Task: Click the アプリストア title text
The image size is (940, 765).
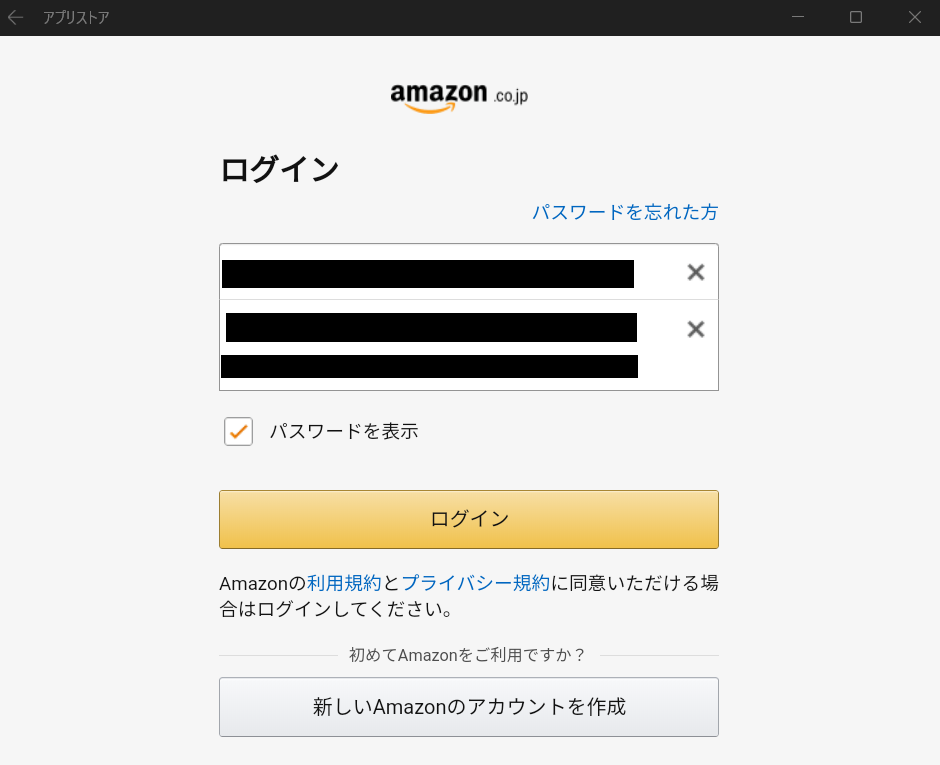Action: [x=75, y=17]
